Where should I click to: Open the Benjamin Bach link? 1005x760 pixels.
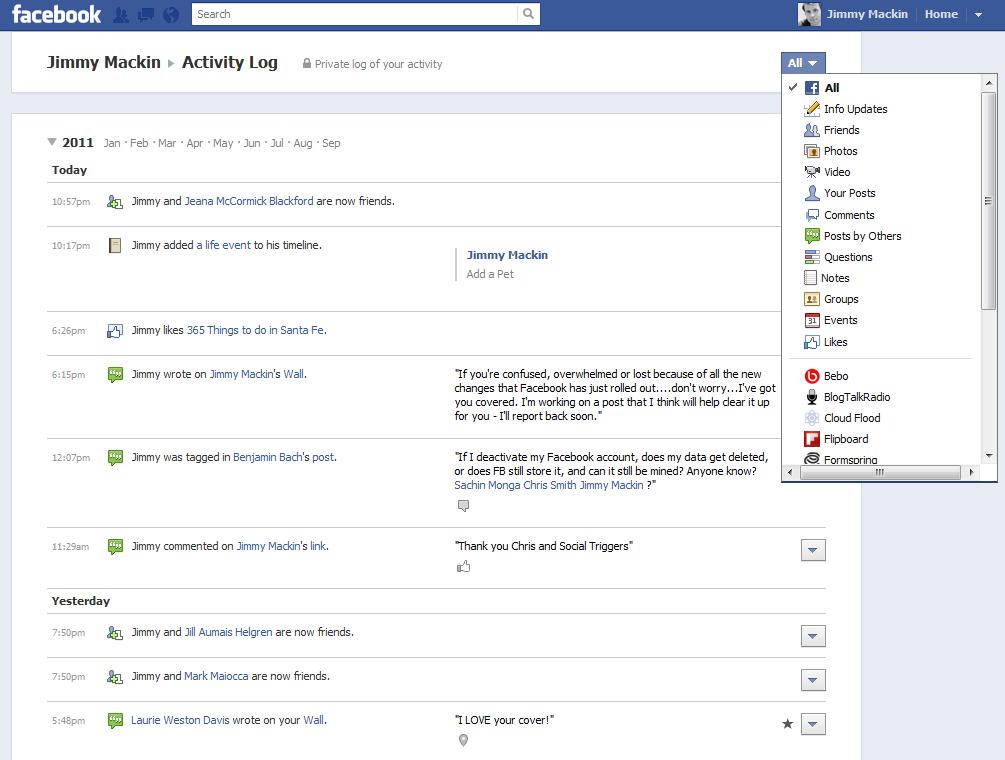[267, 458]
